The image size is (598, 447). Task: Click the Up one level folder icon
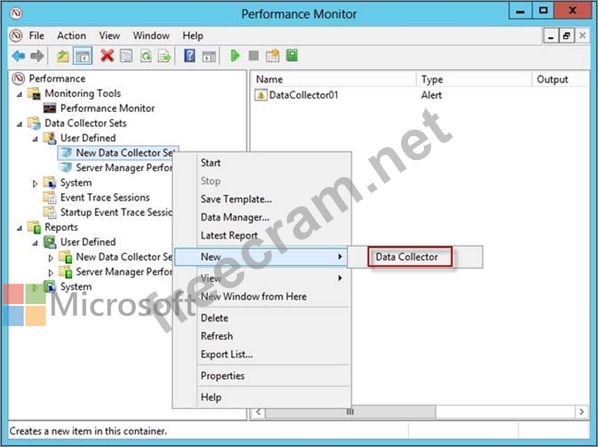click(x=63, y=56)
